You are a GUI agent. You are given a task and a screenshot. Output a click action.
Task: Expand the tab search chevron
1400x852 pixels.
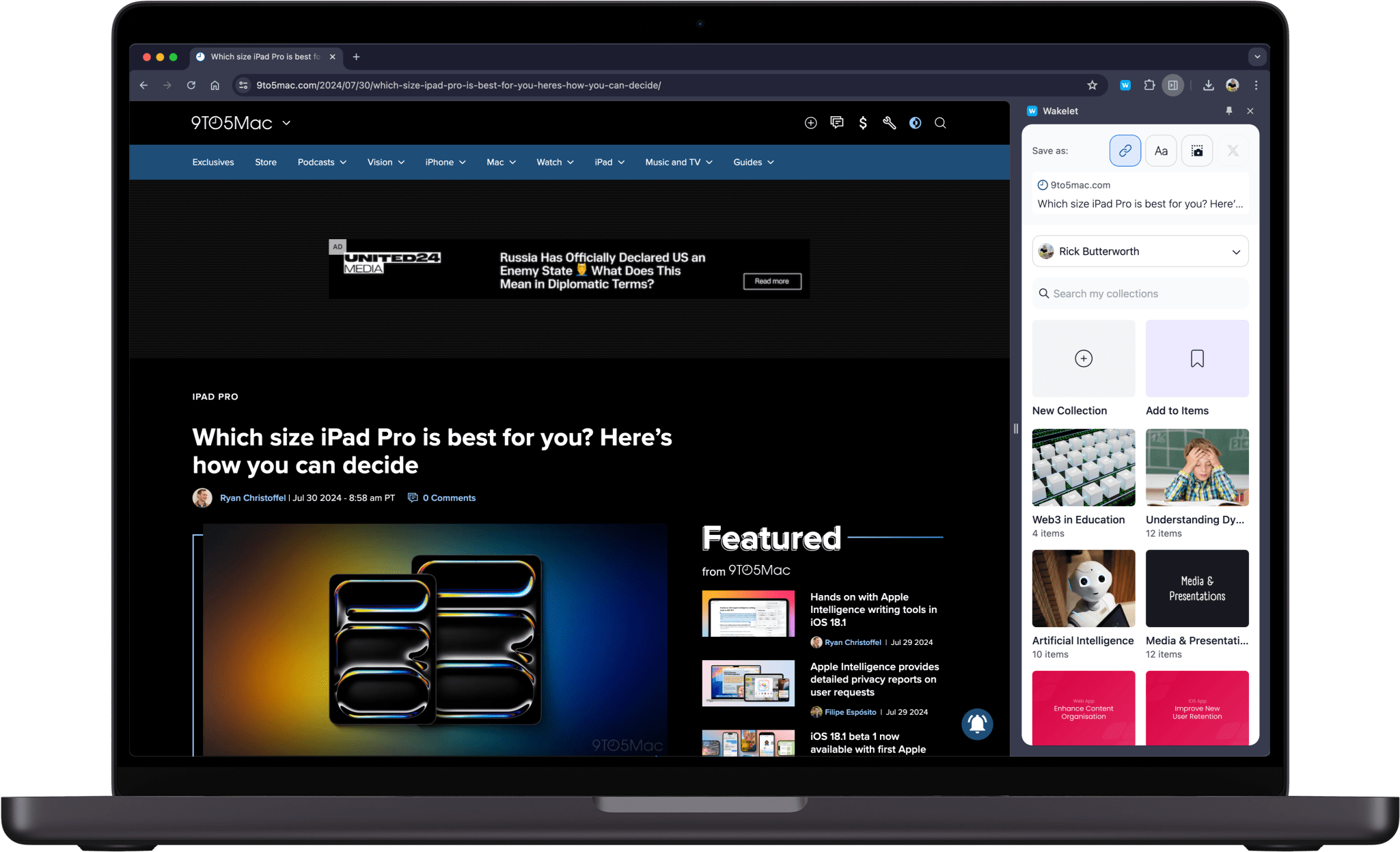coord(1257,57)
